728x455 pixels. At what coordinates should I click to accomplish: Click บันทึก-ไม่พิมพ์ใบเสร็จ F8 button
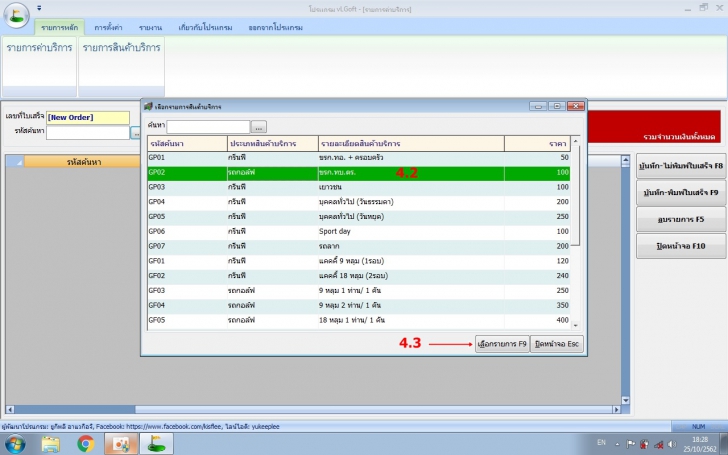(681, 166)
